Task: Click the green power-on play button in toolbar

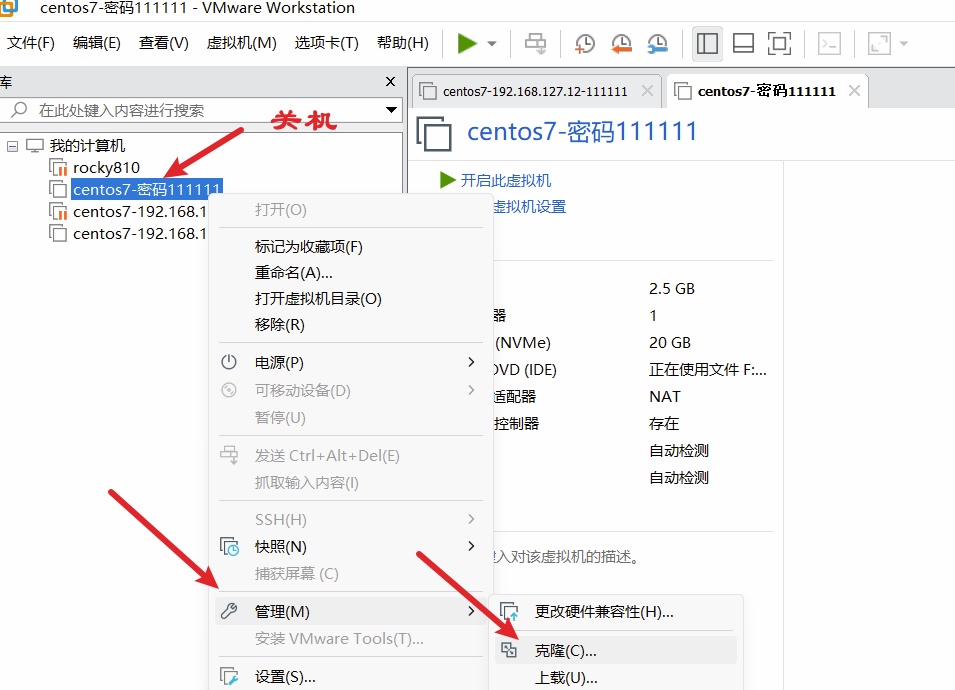Action: tap(467, 43)
